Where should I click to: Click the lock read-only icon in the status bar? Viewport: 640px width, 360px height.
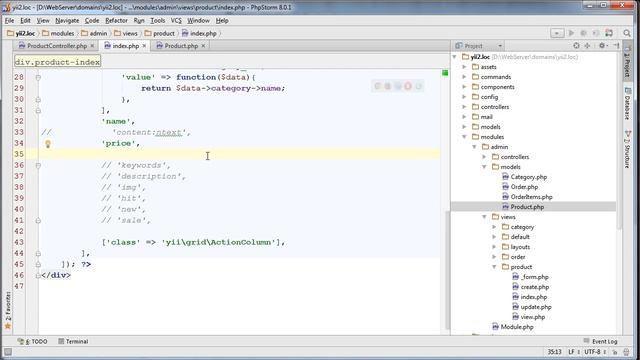click(x=615, y=352)
